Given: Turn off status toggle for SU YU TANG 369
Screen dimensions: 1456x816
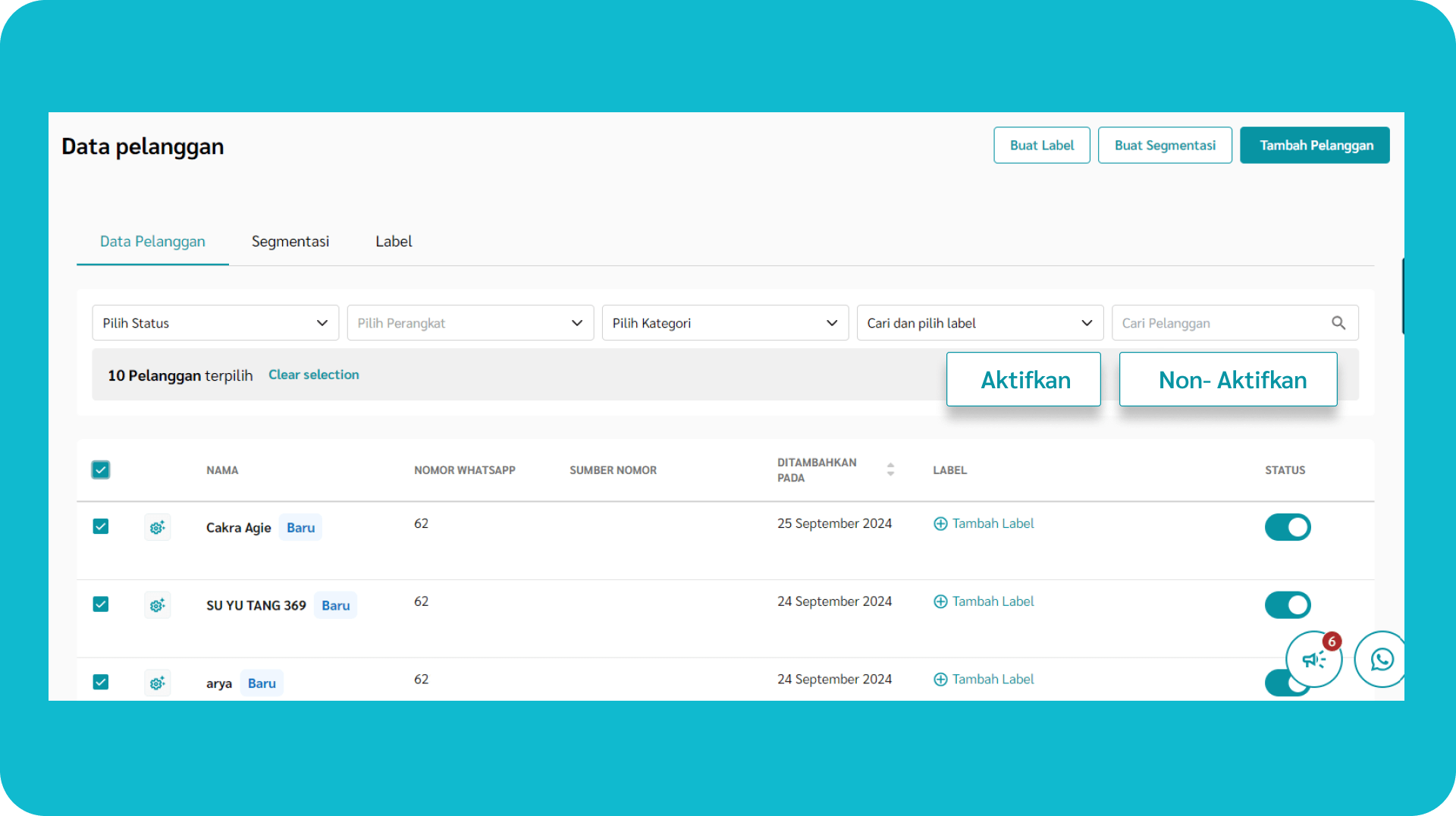Looking at the screenshot, I should (1287, 604).
